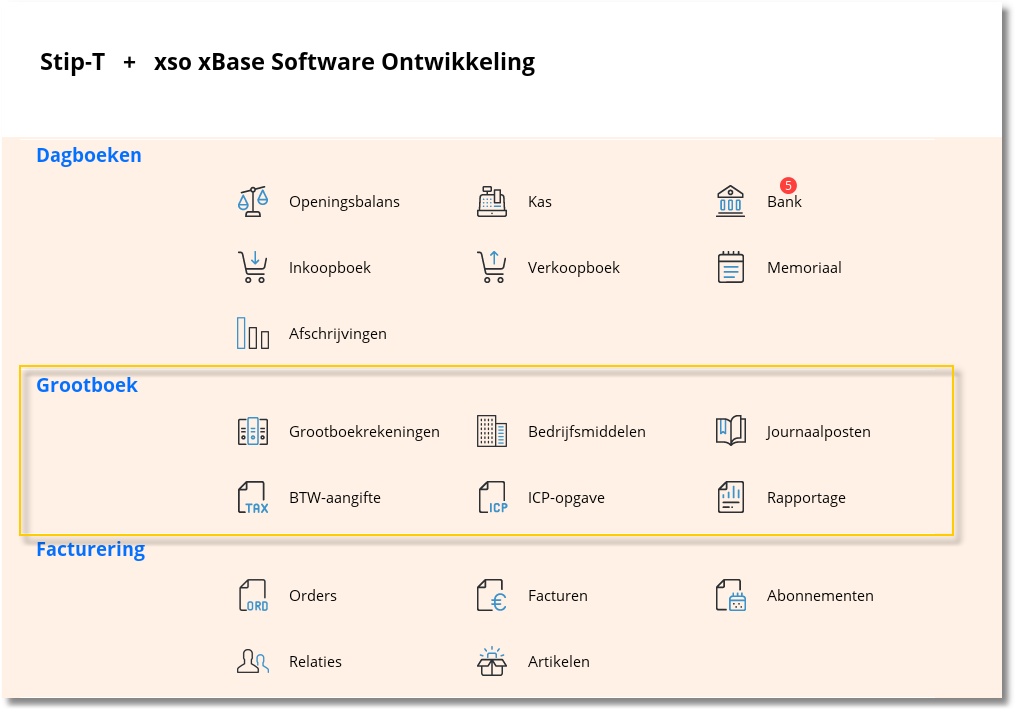The height and width of the screenshot is (712, 1016).
Task: Click the Openingsbalans scales icon
Action: pos(253,201)
